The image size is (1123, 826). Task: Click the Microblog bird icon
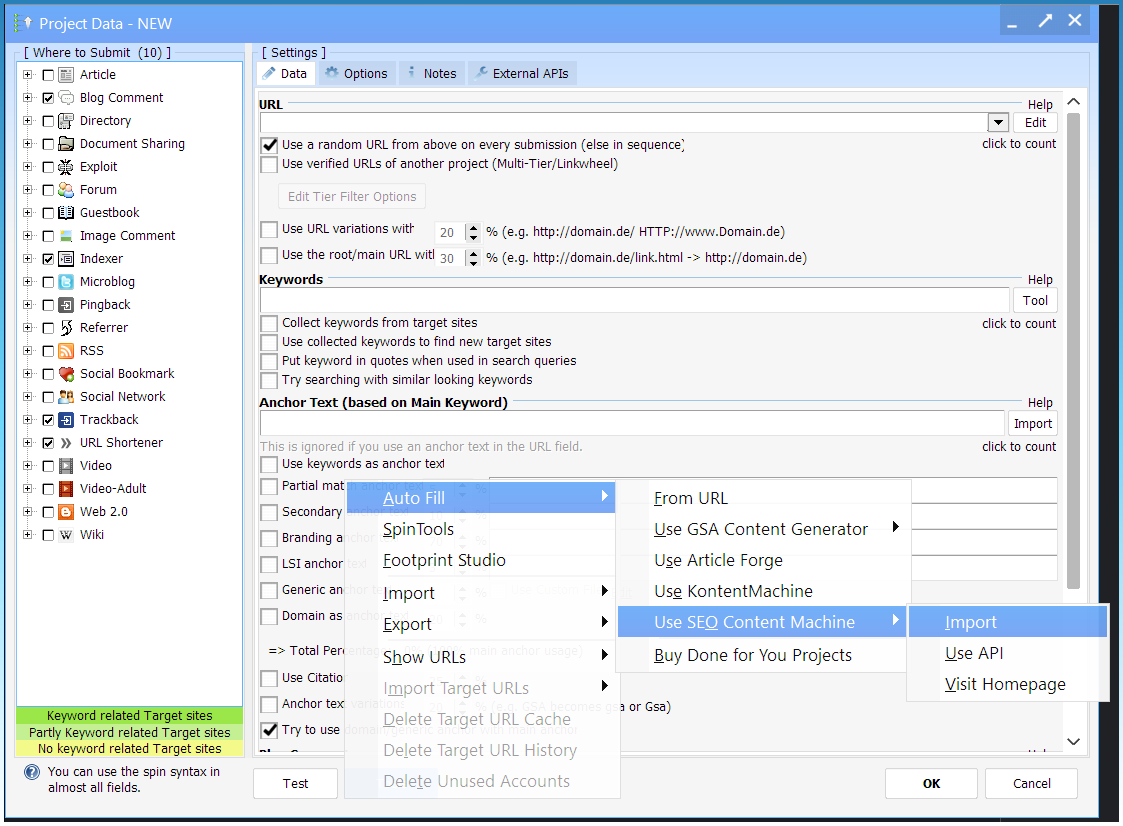point(66,282)
